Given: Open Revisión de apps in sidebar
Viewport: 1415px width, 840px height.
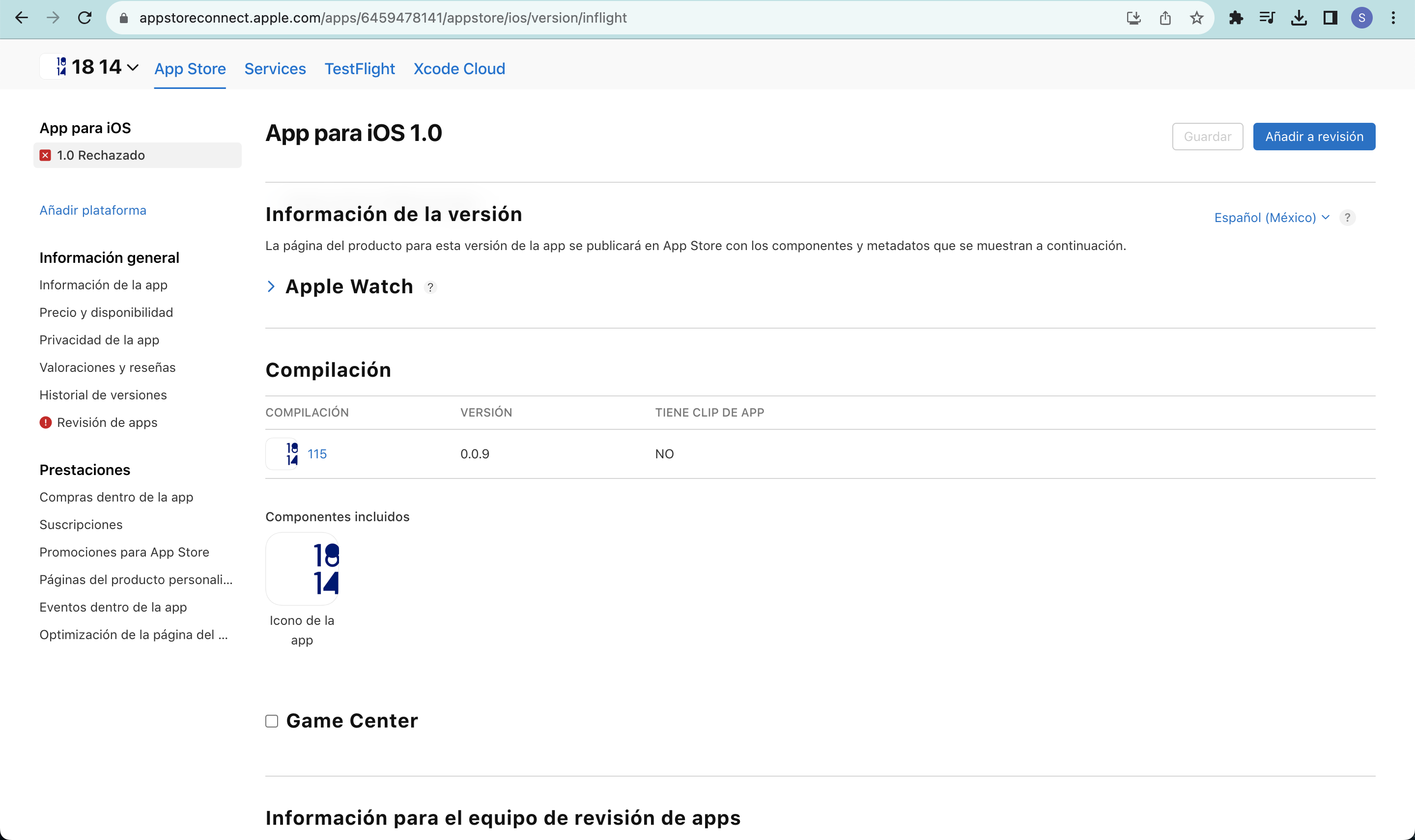Looking at the screenshot, I should click(107, 423).
